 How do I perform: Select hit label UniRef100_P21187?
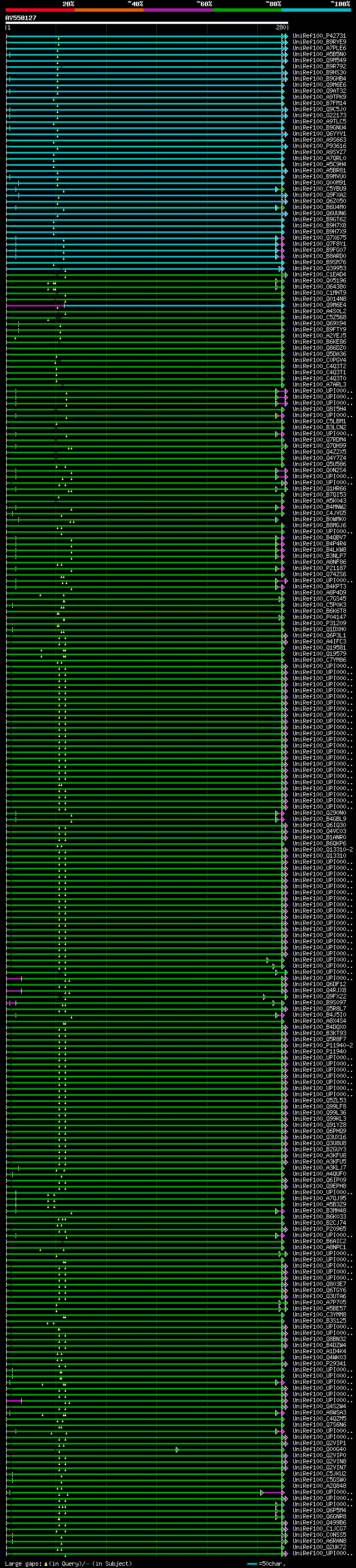click(319, 568)
